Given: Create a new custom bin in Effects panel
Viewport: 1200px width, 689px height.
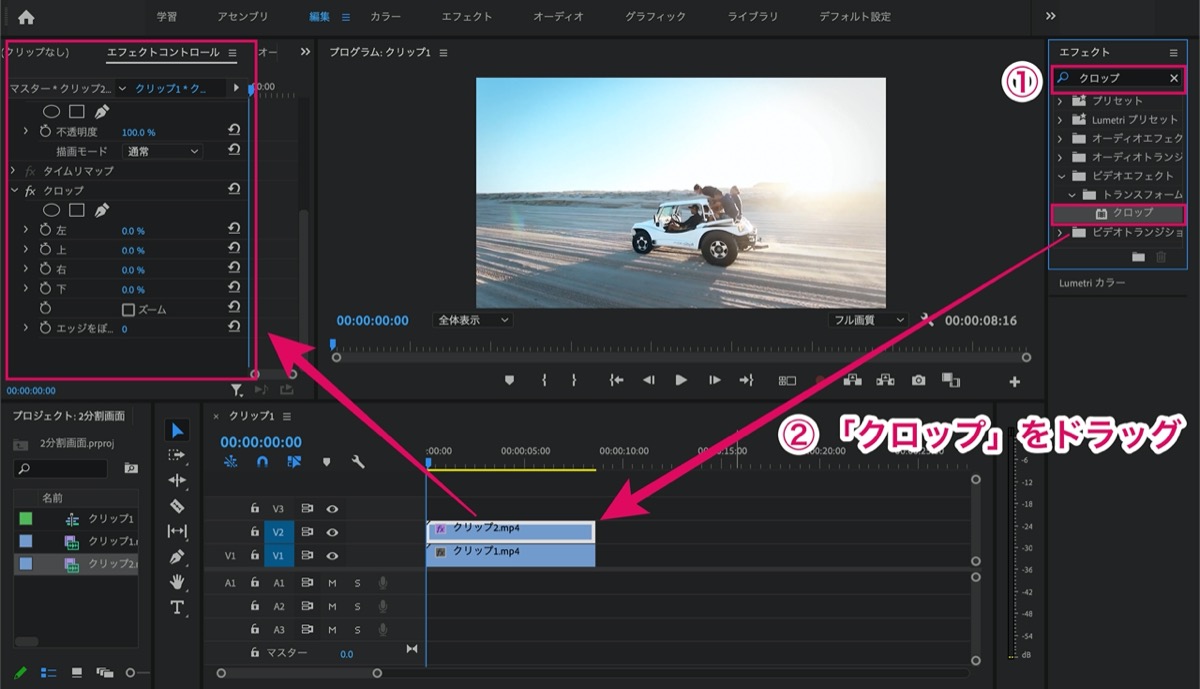Looking at the screenshot, I should 1138,257.
